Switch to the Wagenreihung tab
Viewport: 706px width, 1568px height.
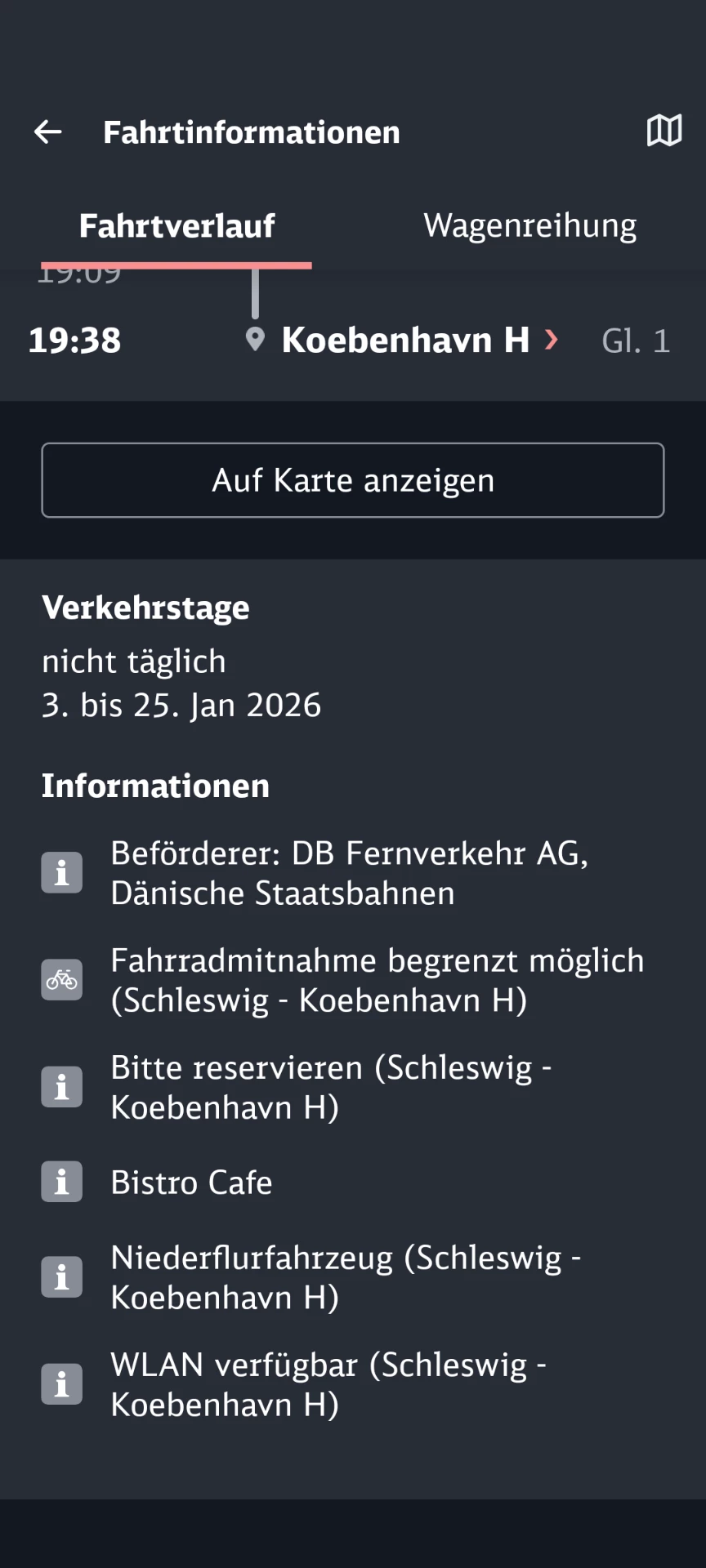pyautogui.click(x=529, y=226)
